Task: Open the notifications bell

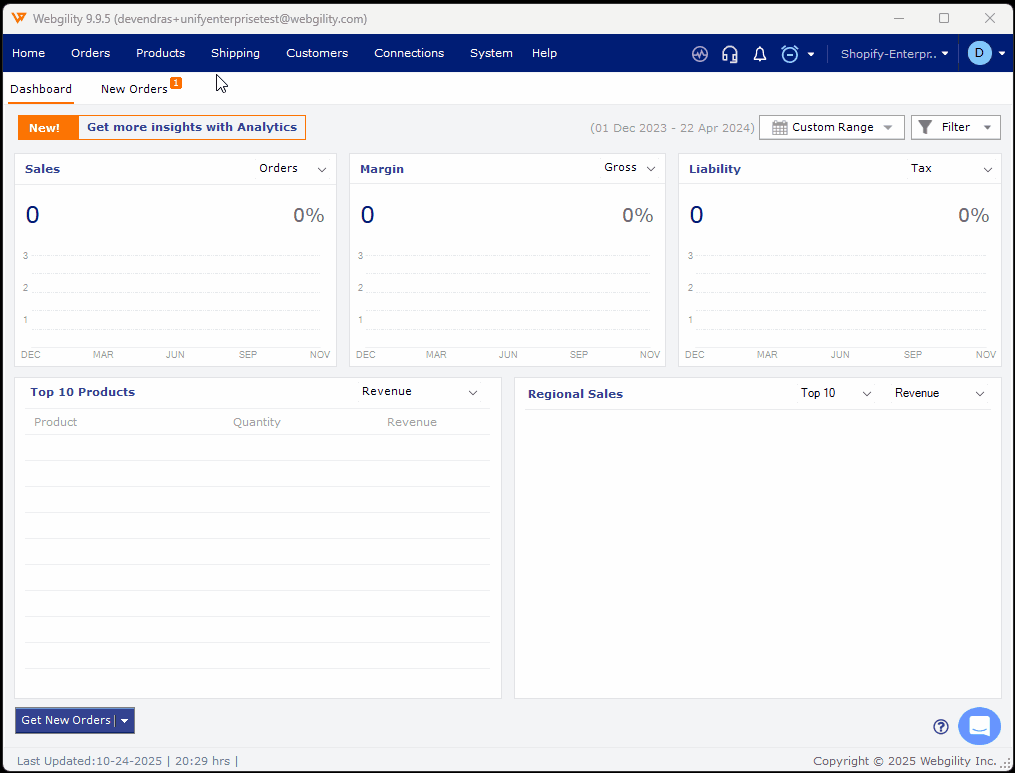Action: click(x=760, y=54)
